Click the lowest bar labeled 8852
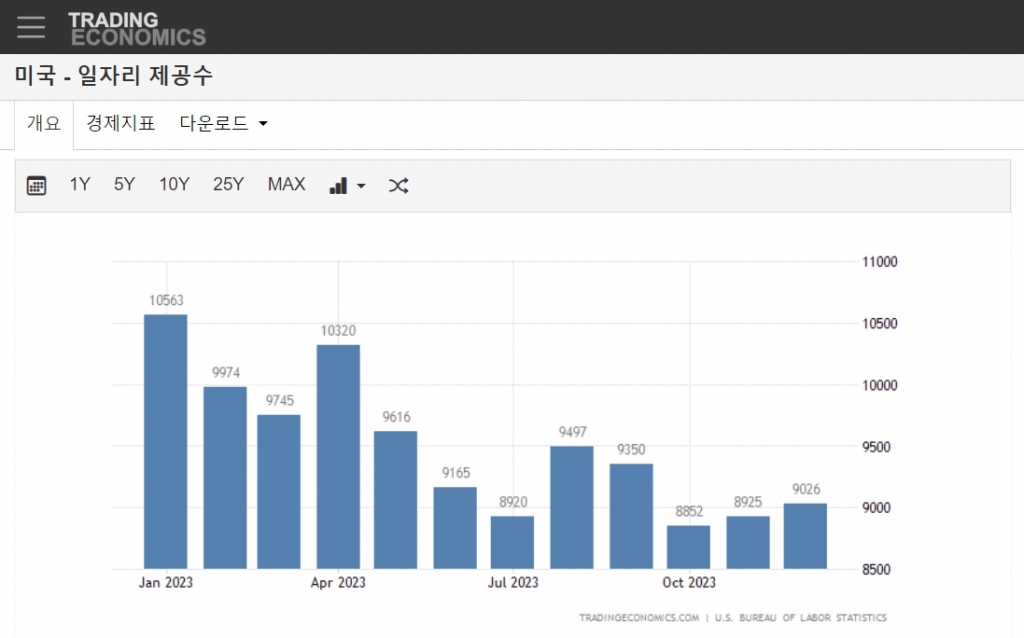Viewport: 1024px width, 638px height. (x=688, y=547)
